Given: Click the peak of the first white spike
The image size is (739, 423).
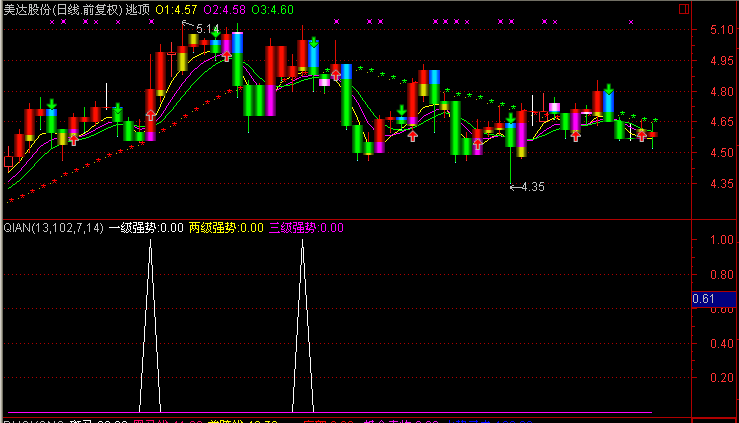Looking at the screenshot, I should [x=150, y=241].
